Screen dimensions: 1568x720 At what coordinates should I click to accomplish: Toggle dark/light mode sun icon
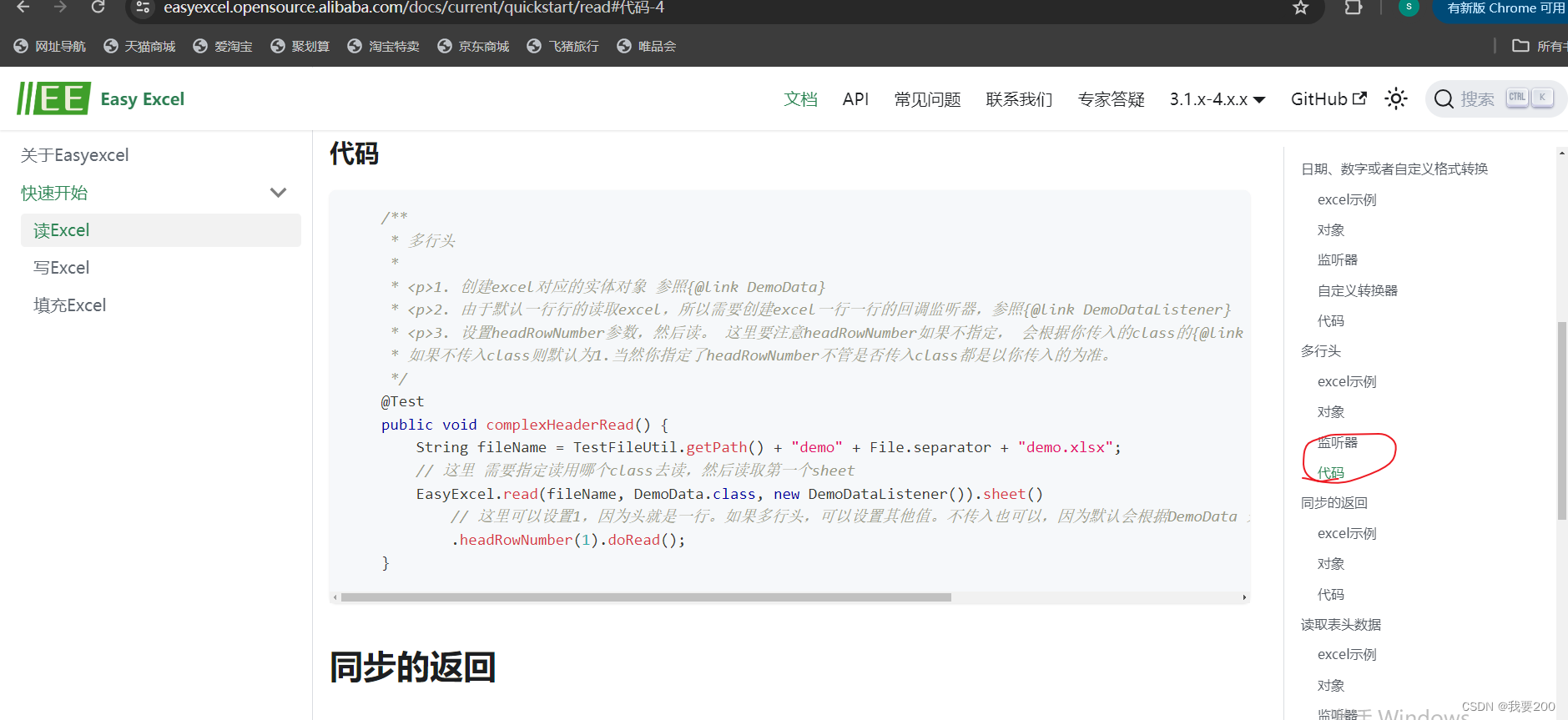1396,98
